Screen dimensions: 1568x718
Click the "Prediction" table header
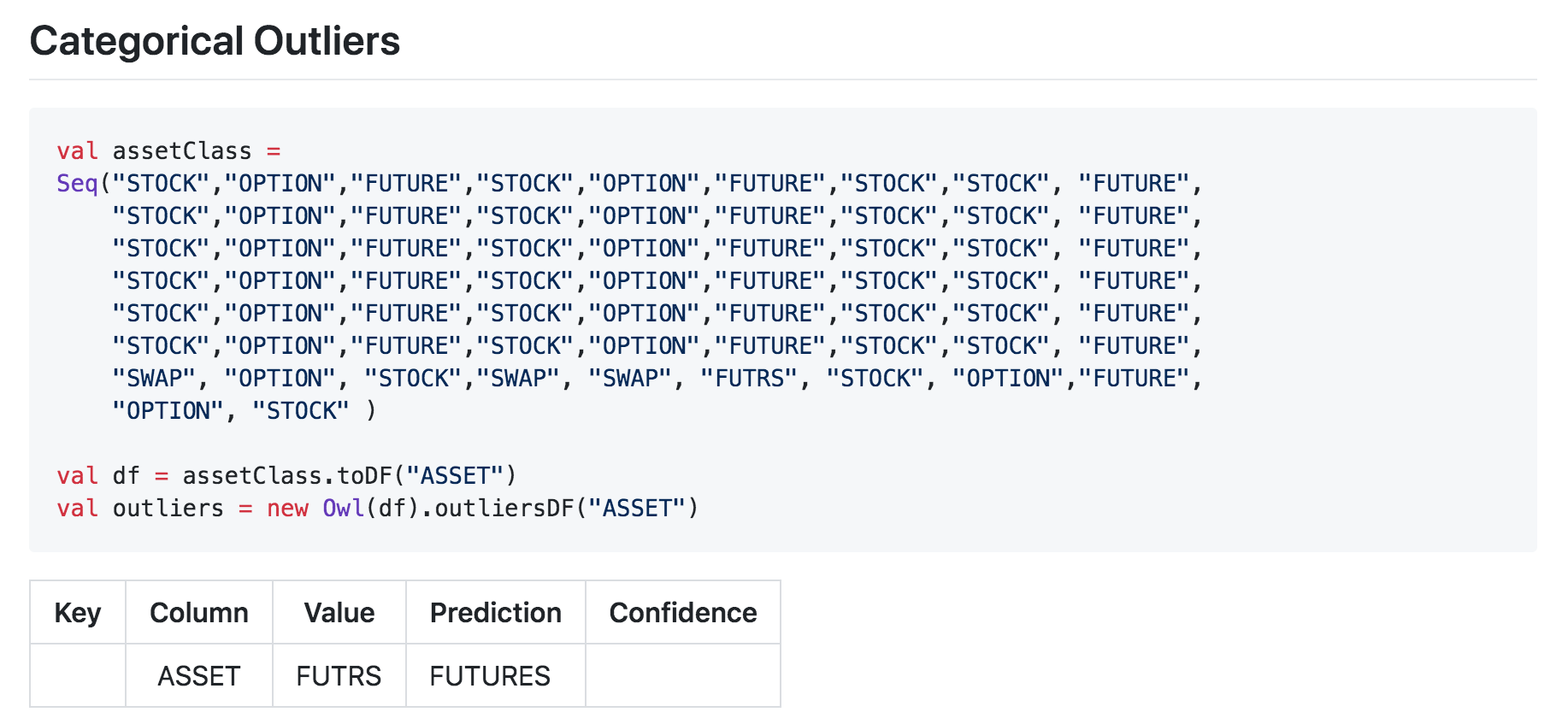[496, 613]
